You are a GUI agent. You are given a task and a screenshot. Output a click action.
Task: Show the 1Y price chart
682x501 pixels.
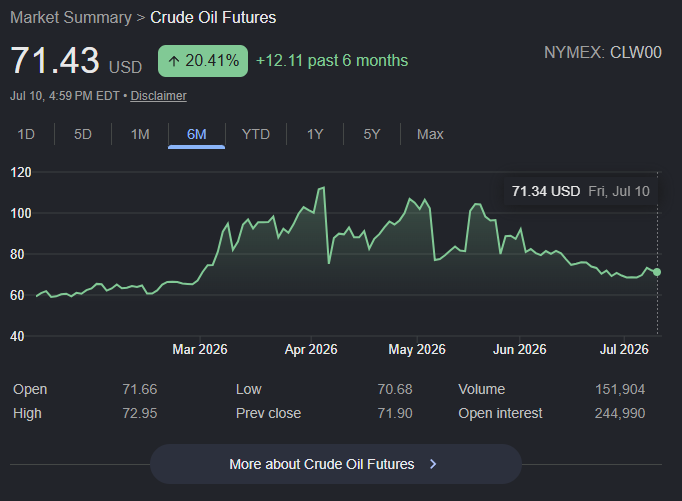click(x=315, y=134)
